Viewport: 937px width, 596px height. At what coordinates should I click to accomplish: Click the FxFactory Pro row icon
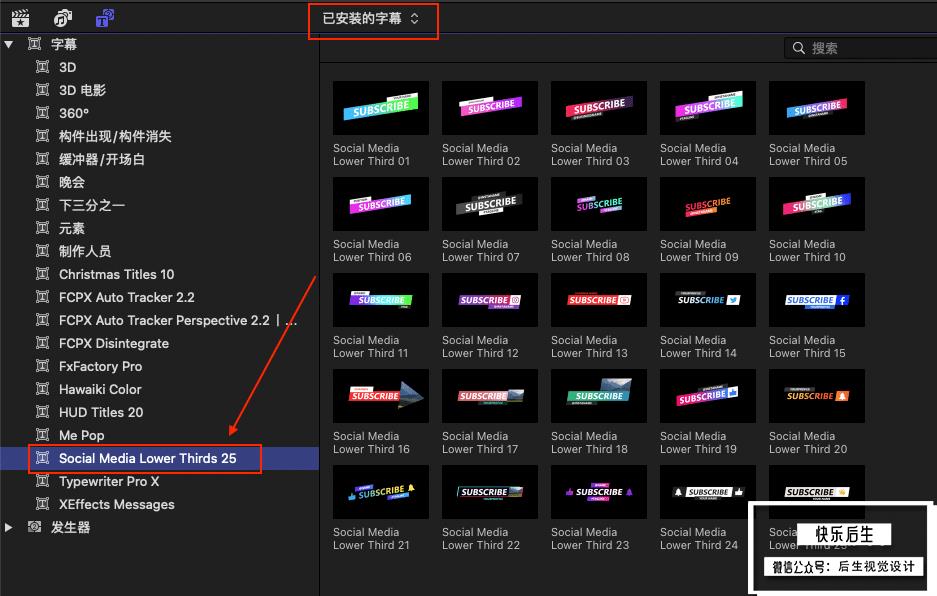tap(42, 366)
